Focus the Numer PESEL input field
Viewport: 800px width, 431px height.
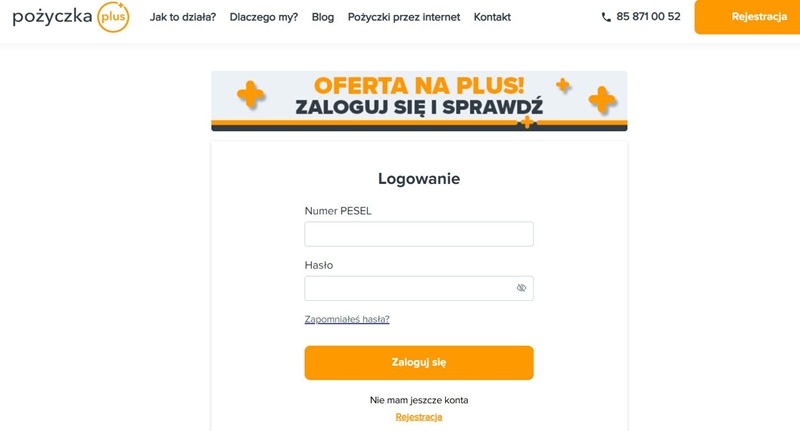coord(419,234)
